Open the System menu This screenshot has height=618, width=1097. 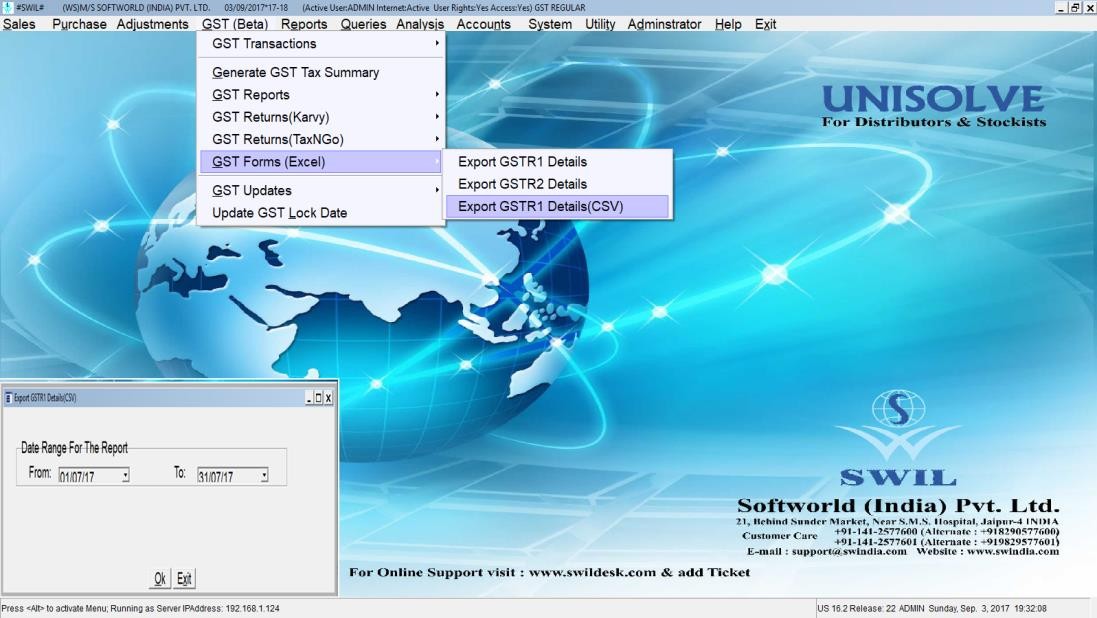point(550,24)
